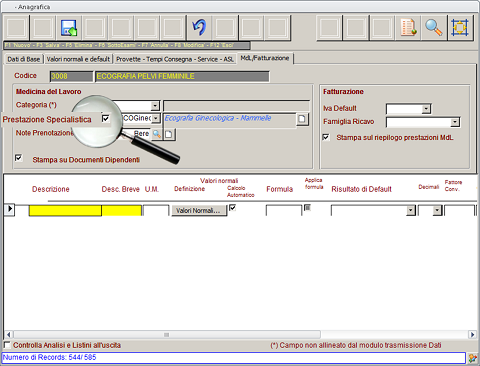Click the Valori Normali... button
This screenshot has height=366, width=480.
(x=199, y=210)
